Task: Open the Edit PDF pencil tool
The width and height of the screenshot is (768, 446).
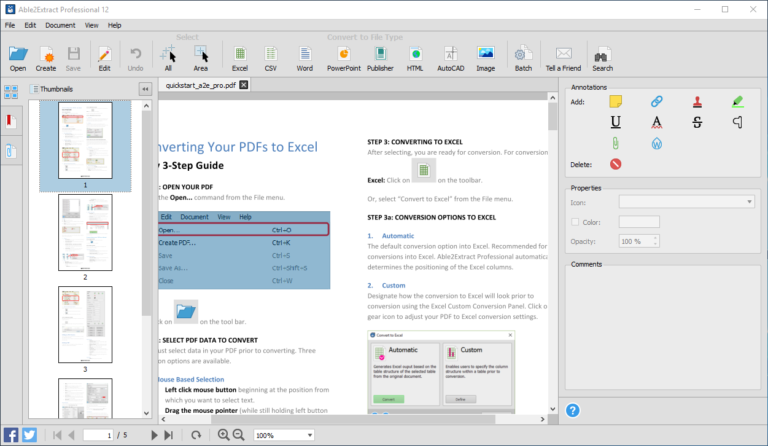Action: pyautogui.click(x=104, y=54)
